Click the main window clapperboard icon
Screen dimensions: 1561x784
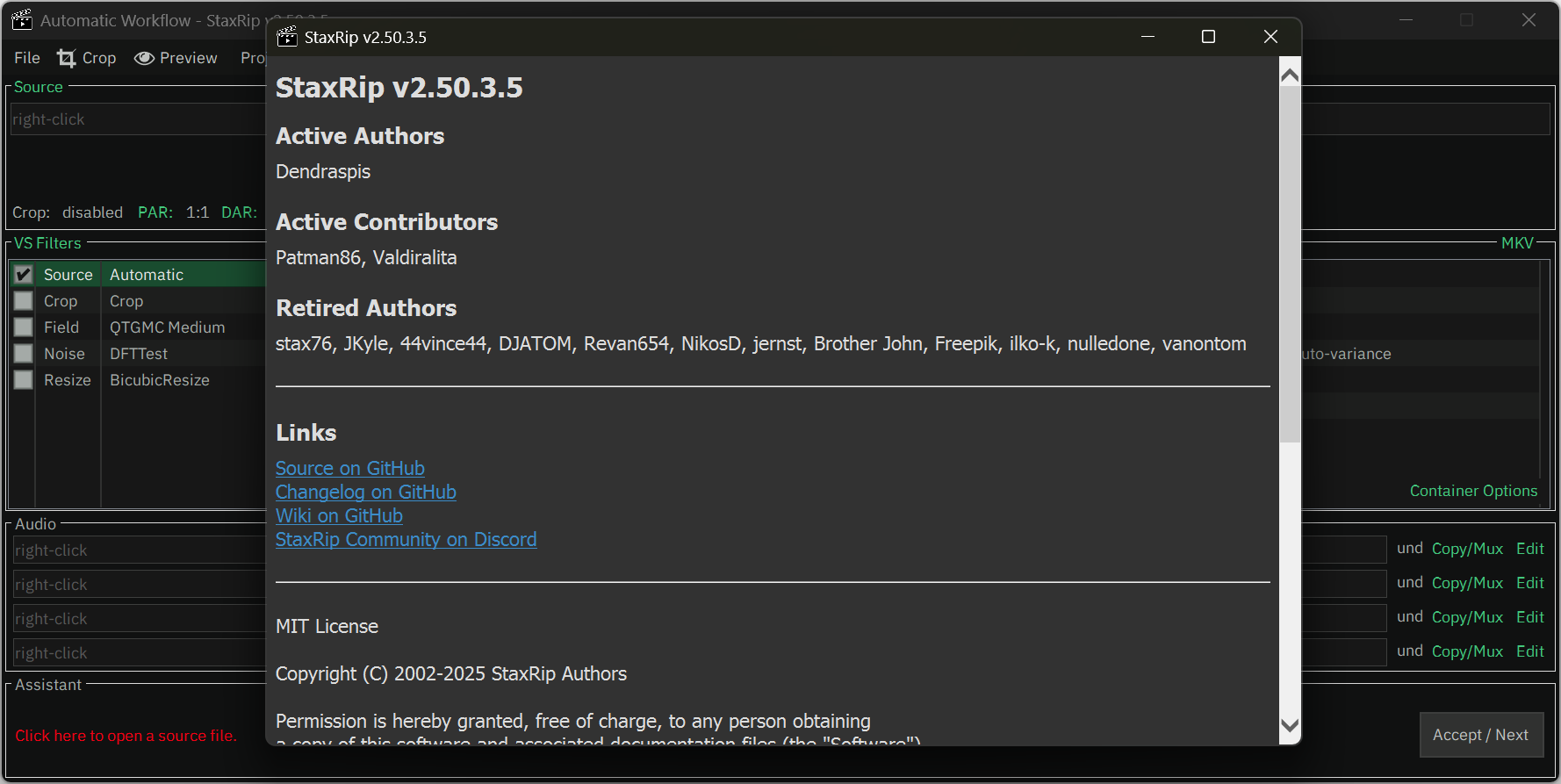pyautogui.click(x=22, y=20)
